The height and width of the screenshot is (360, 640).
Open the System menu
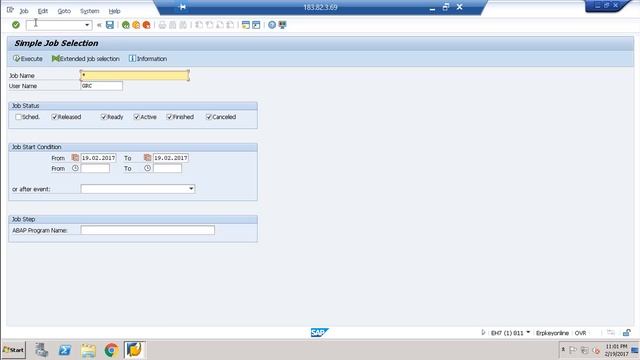pyautogui.click(x=89, y=11)
